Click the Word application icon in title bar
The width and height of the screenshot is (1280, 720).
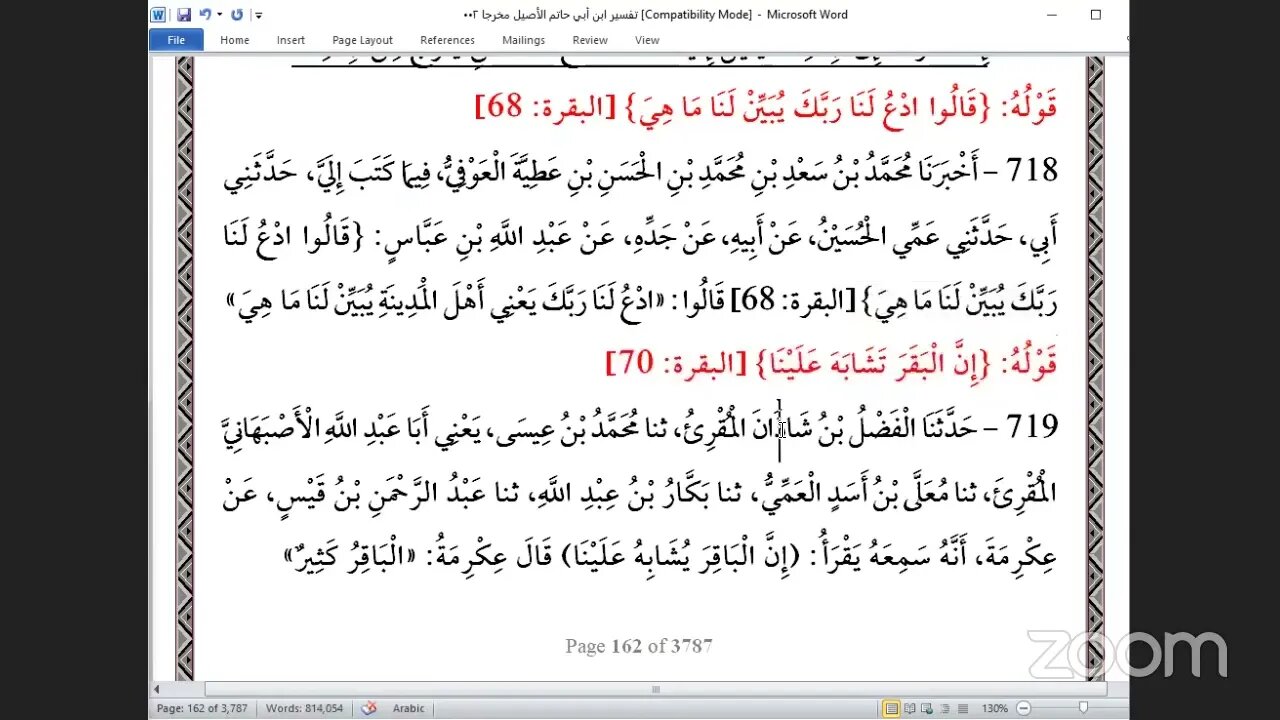(x=158, y=14)
